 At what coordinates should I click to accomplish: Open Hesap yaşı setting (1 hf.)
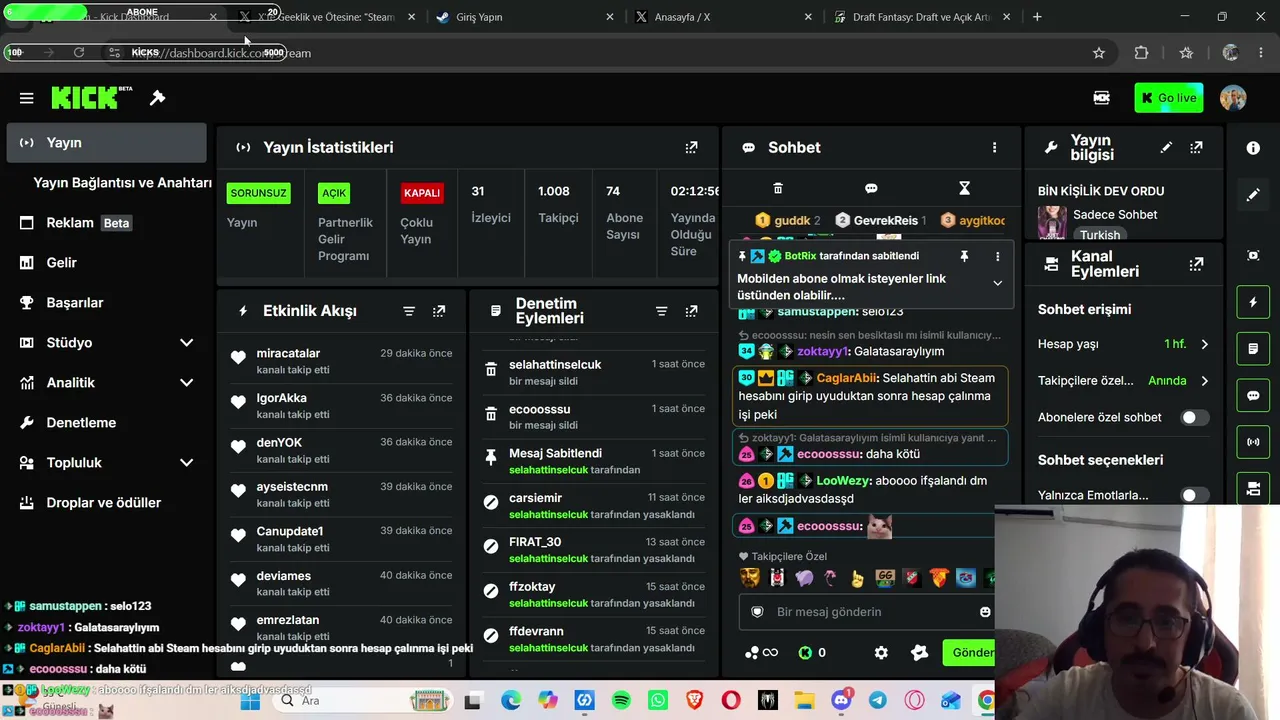click(1124, 344)
